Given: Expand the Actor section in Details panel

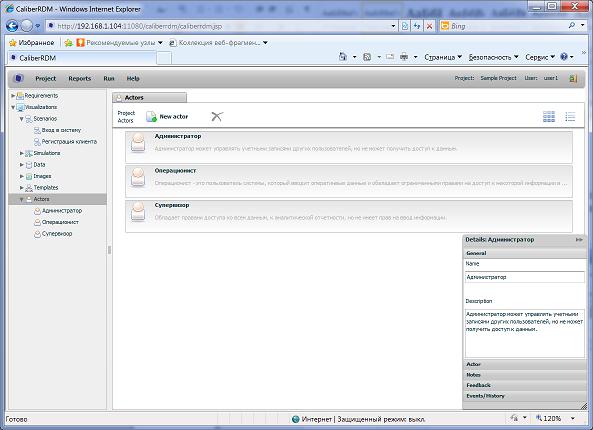Looking at the screenshot, I should pyautogui.click(x=524, y=364).
